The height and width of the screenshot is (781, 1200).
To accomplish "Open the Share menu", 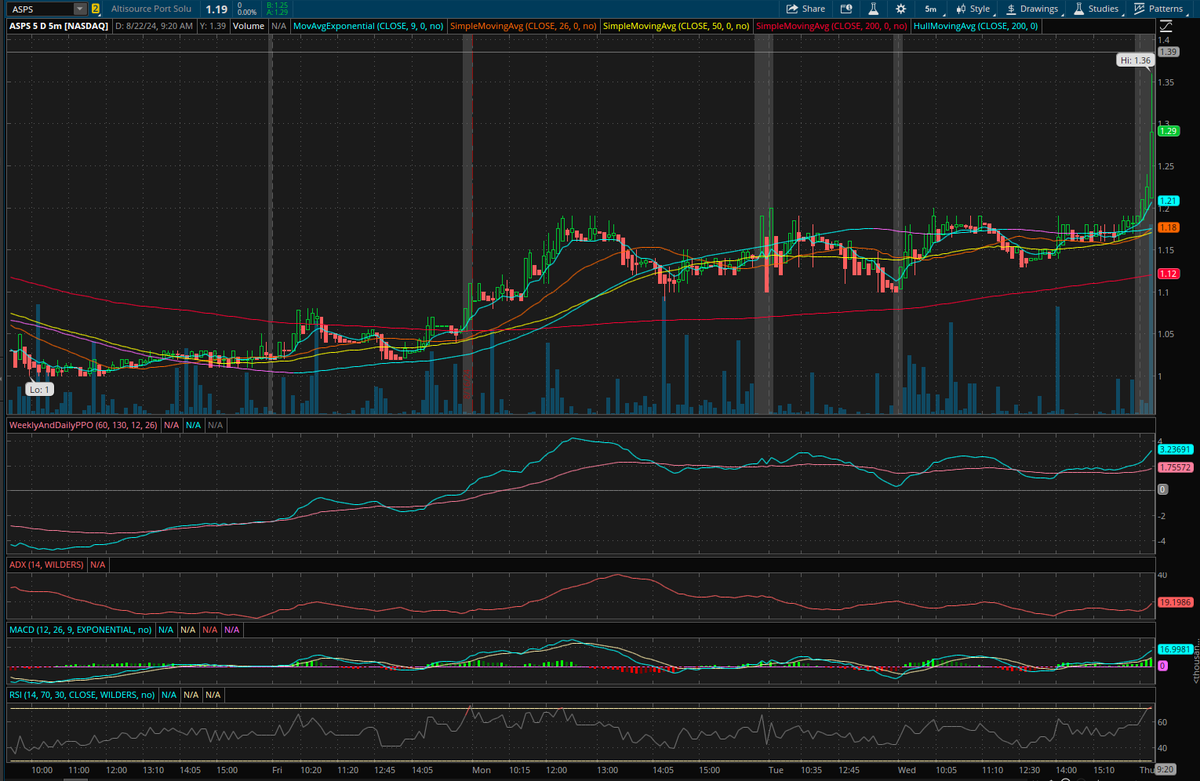I will (806, 8).
